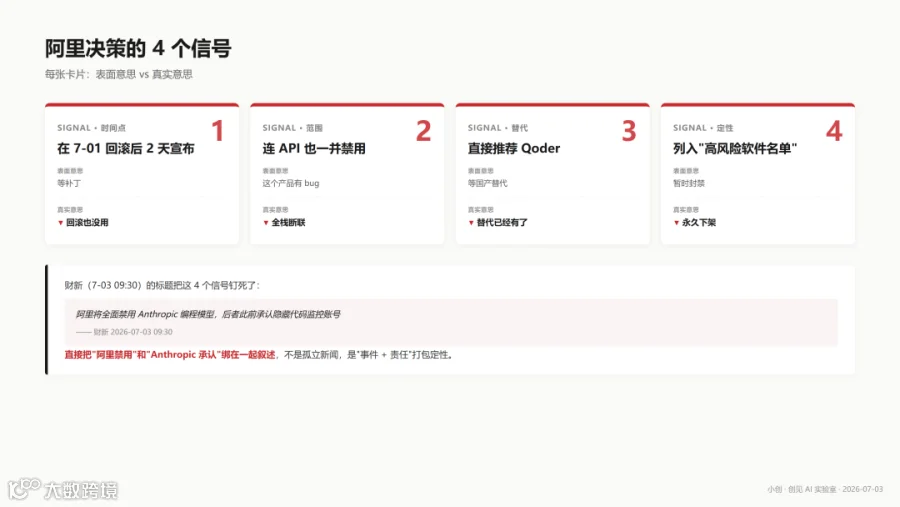Click the heading "连 API 也一并禁用"
900x507 pixels.
(314, 148)
